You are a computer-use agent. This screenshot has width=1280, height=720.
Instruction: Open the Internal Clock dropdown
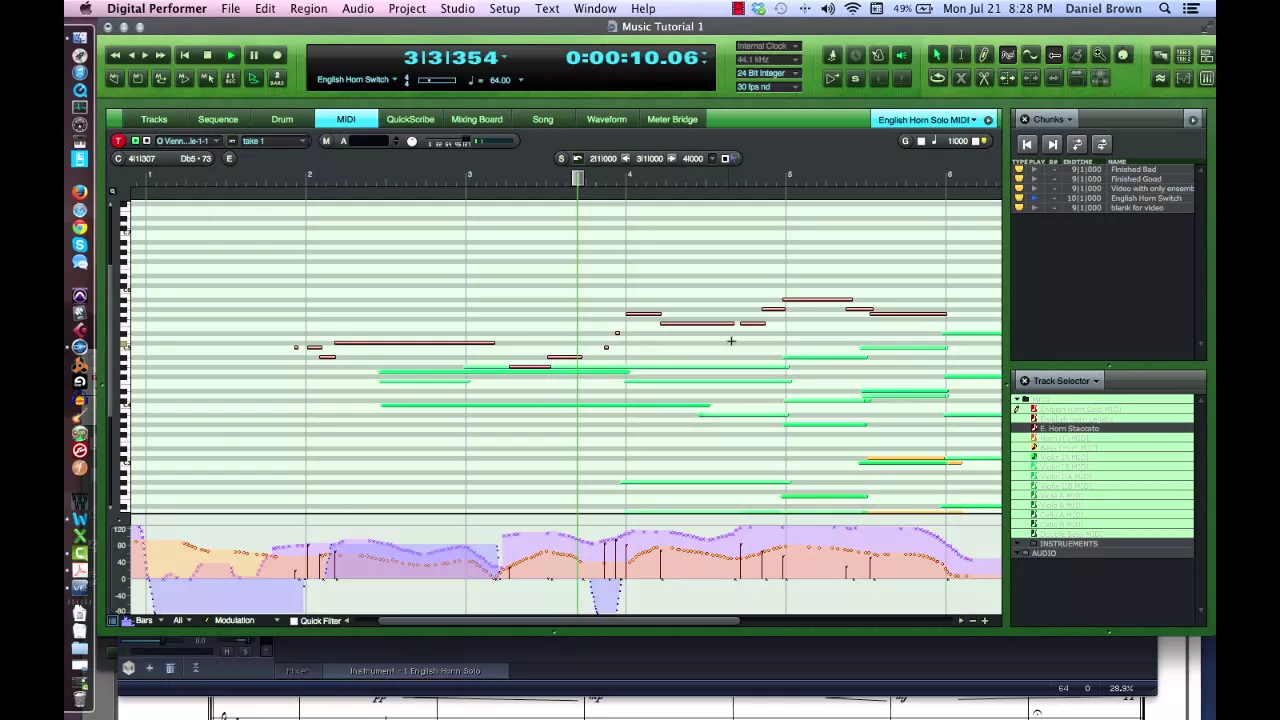click(768, 46)
